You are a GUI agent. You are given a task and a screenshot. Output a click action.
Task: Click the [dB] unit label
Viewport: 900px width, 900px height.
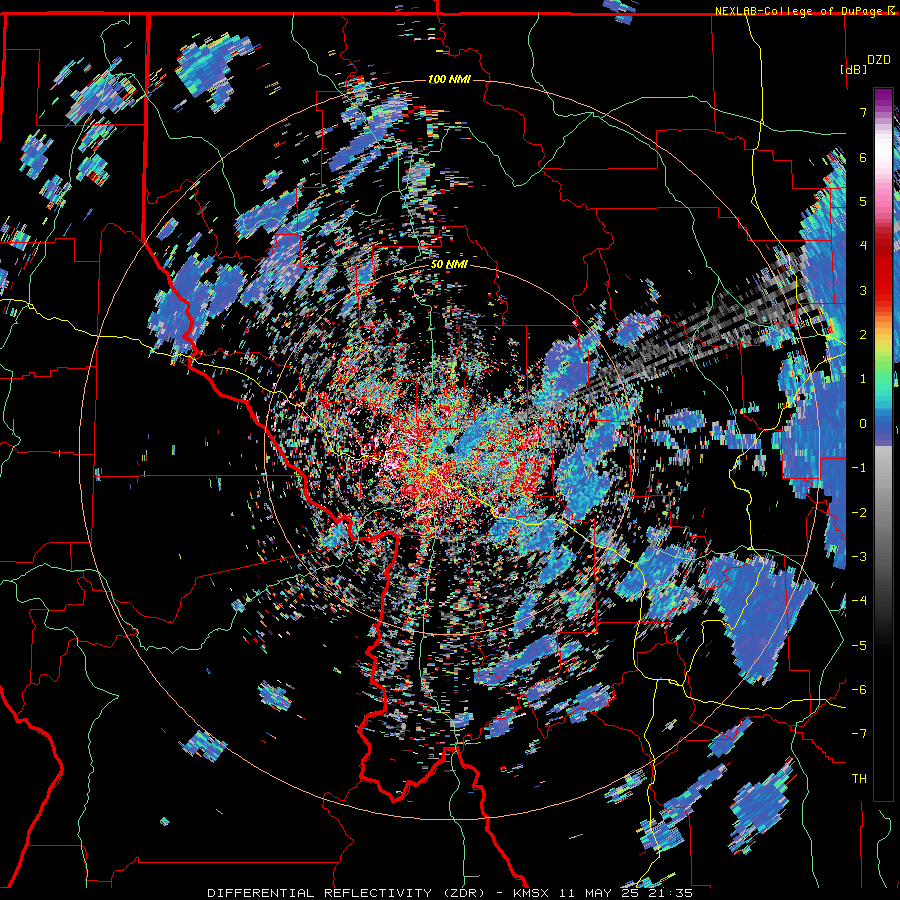click(853, 69)
